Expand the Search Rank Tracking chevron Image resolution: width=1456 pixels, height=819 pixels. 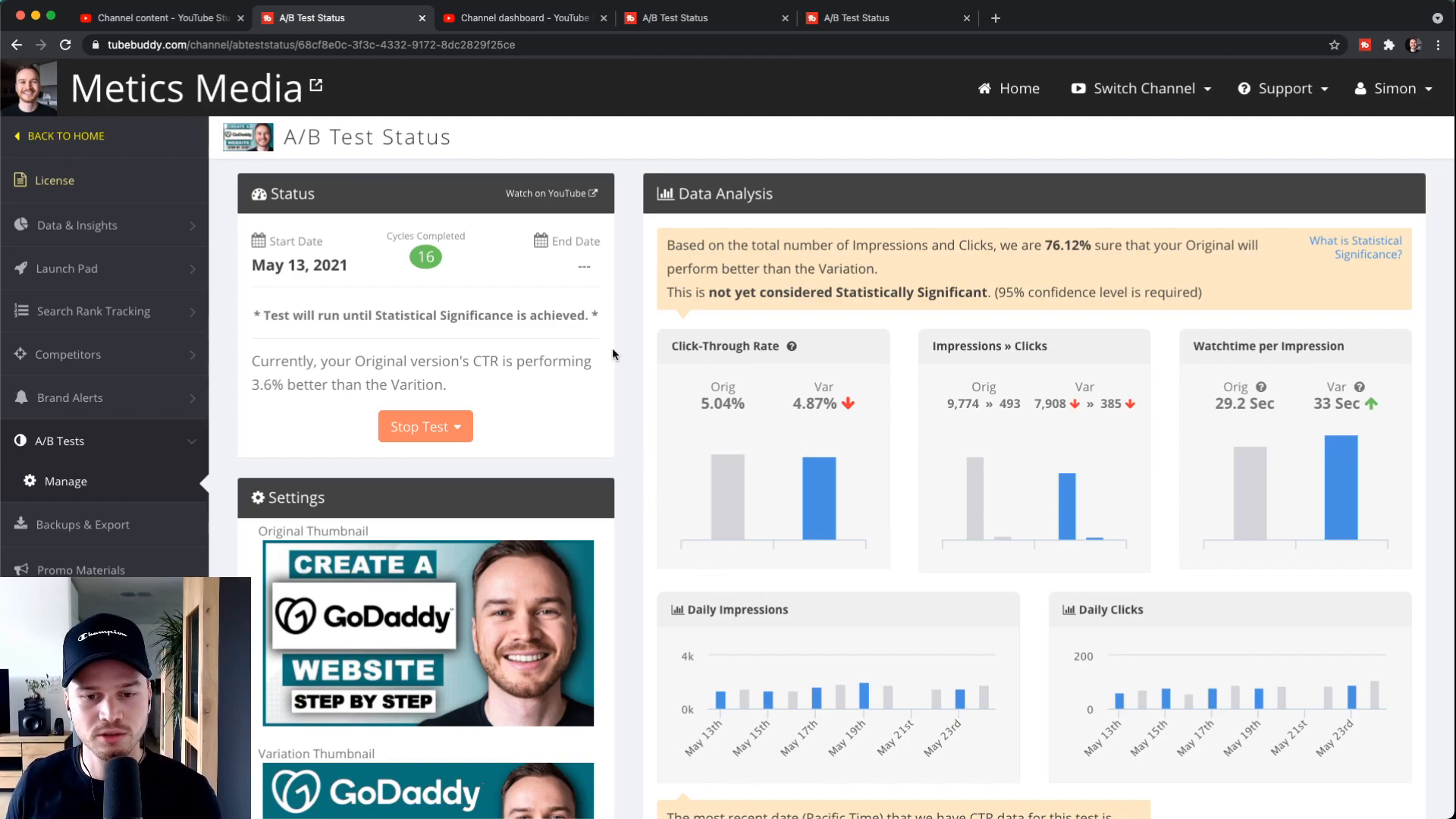[193, 312]
